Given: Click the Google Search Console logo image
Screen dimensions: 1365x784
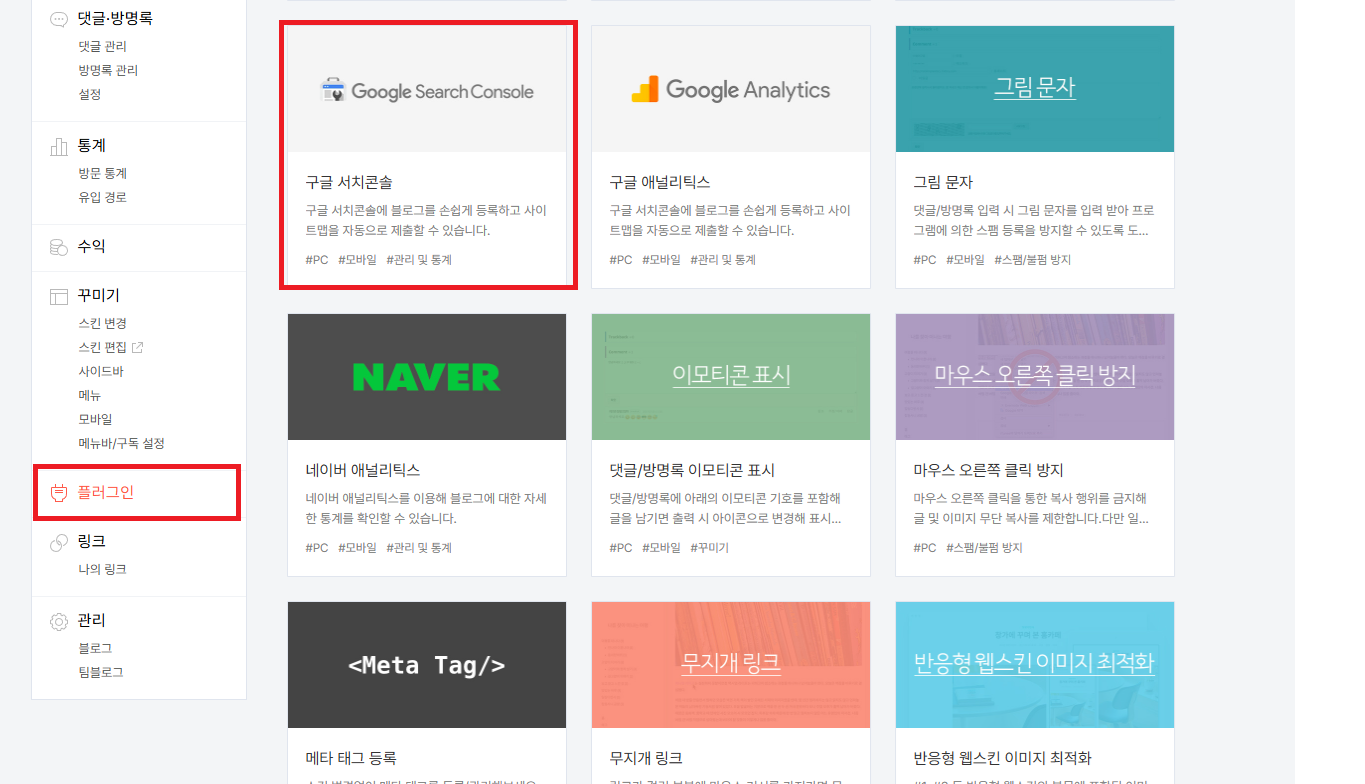Looking at the screenshot, I should pyautogui.click(x=427, y=91).
